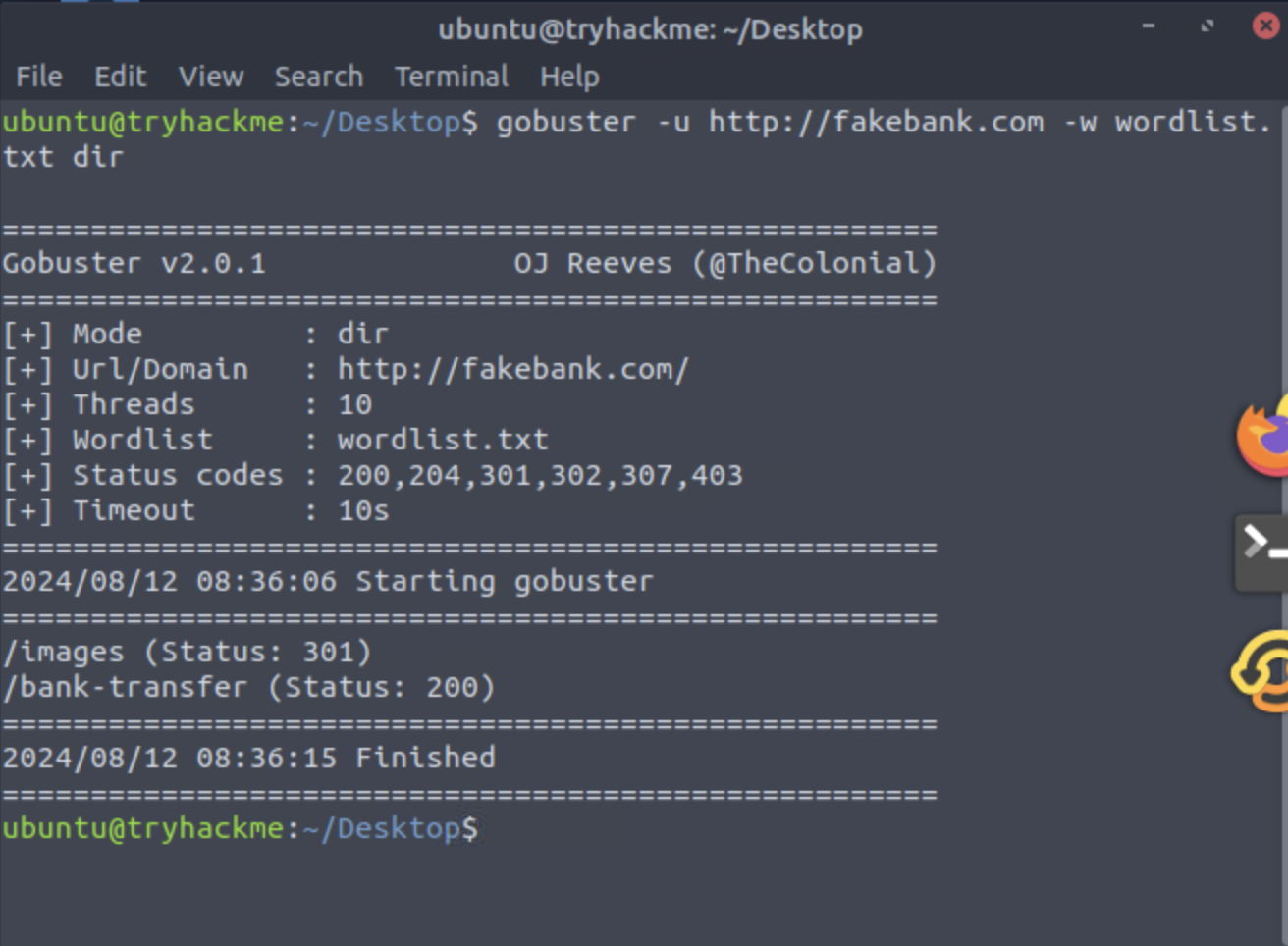The image size is (1288, 946).
Task: Open the Help menu
Action: [x=570, y=77]
